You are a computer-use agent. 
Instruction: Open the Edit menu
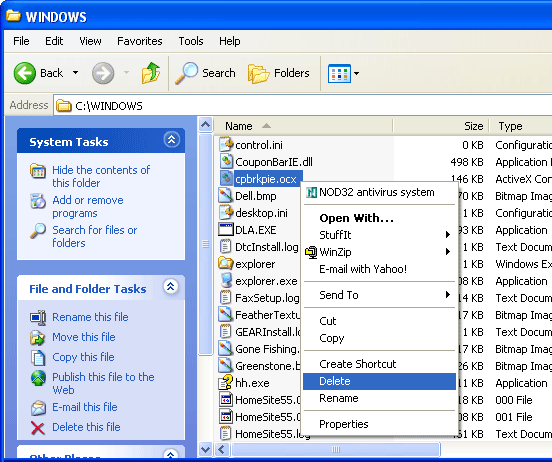pyautogui.click(x=54, y=41)
